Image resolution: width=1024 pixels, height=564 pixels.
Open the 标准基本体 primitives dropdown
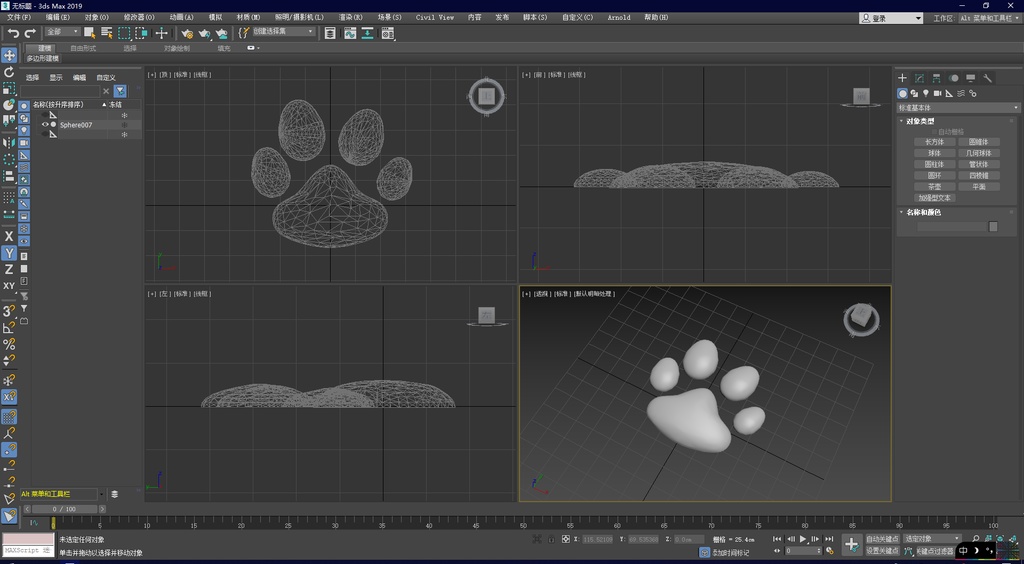point(959,108)
